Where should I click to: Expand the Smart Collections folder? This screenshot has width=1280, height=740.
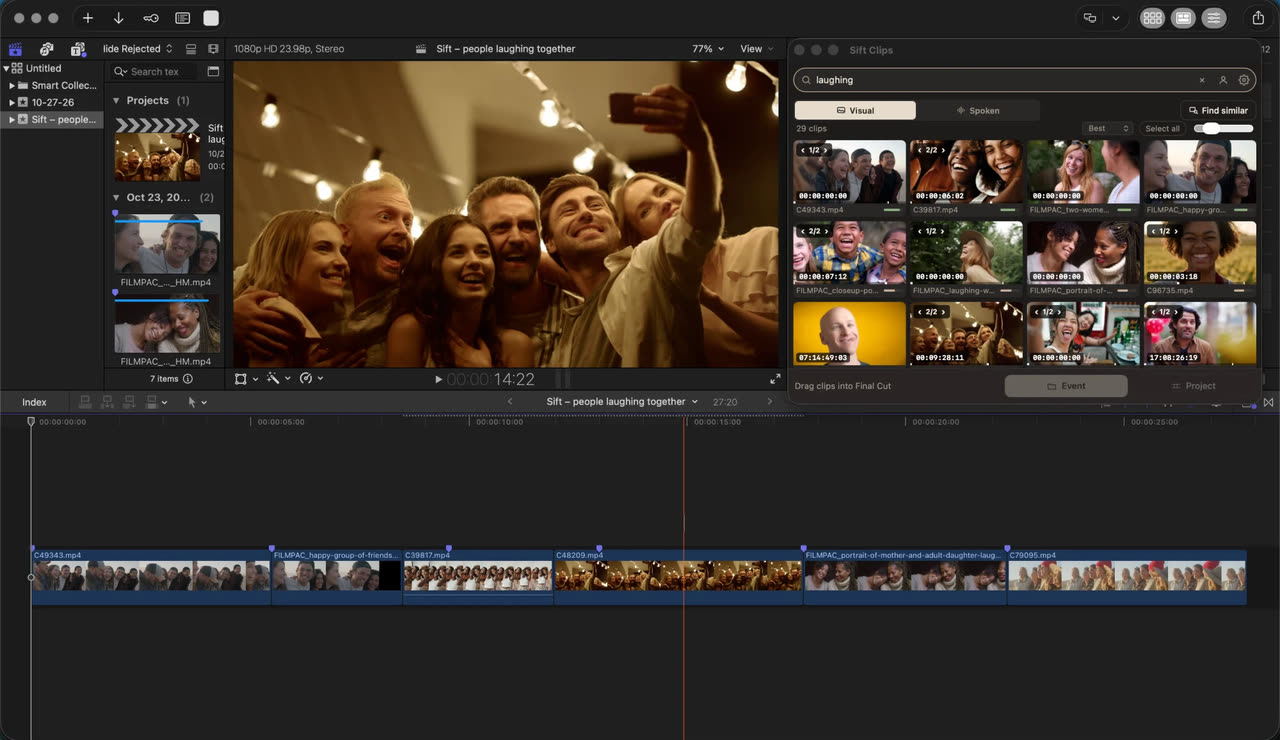(x=12, y=85)
